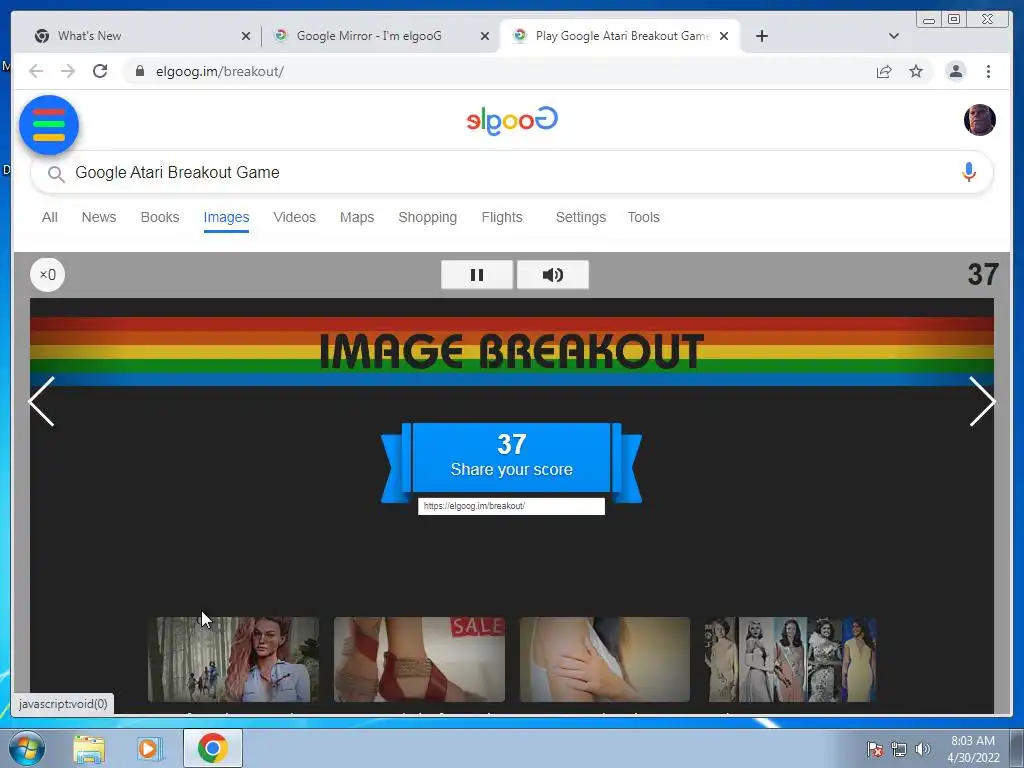The image size is (1024, 768).
Task: Pause the Breakout game
Action: (x=477, y=275)
